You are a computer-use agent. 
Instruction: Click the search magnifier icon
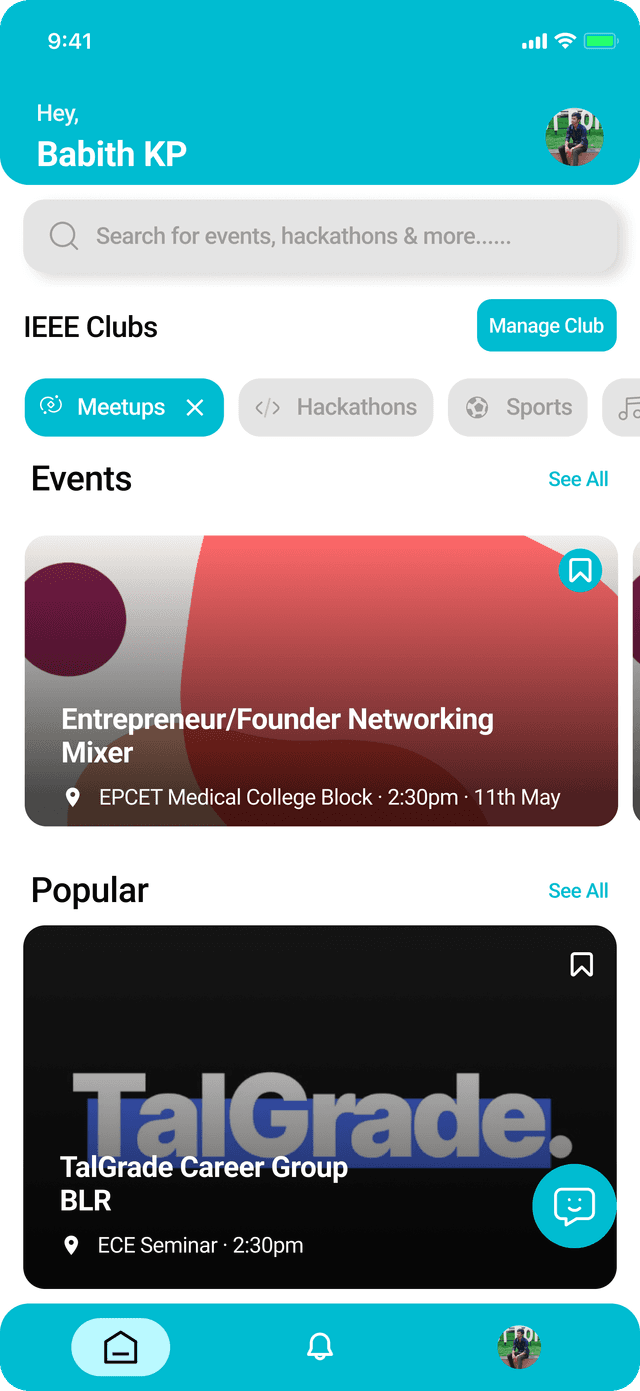point(64,236)
